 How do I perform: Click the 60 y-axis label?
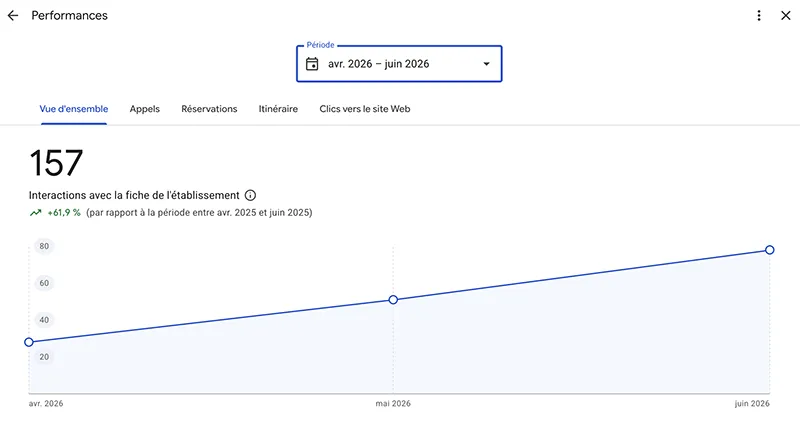pyautogui.click(x=44, y=283)
